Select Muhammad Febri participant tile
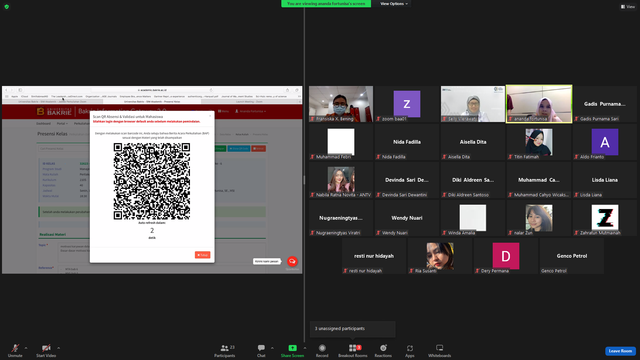Image resolution: width=640 pixels, height=360 pixels. [341, 142]
